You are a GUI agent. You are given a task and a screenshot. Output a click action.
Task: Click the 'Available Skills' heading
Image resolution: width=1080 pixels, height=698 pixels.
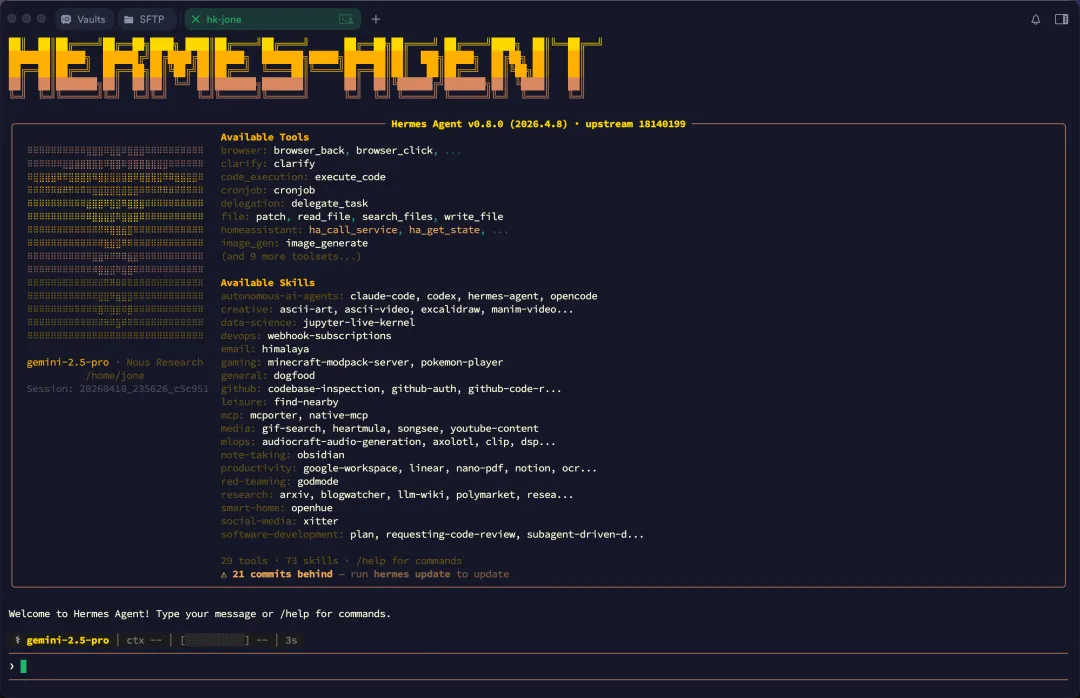[x=267, y=283]
